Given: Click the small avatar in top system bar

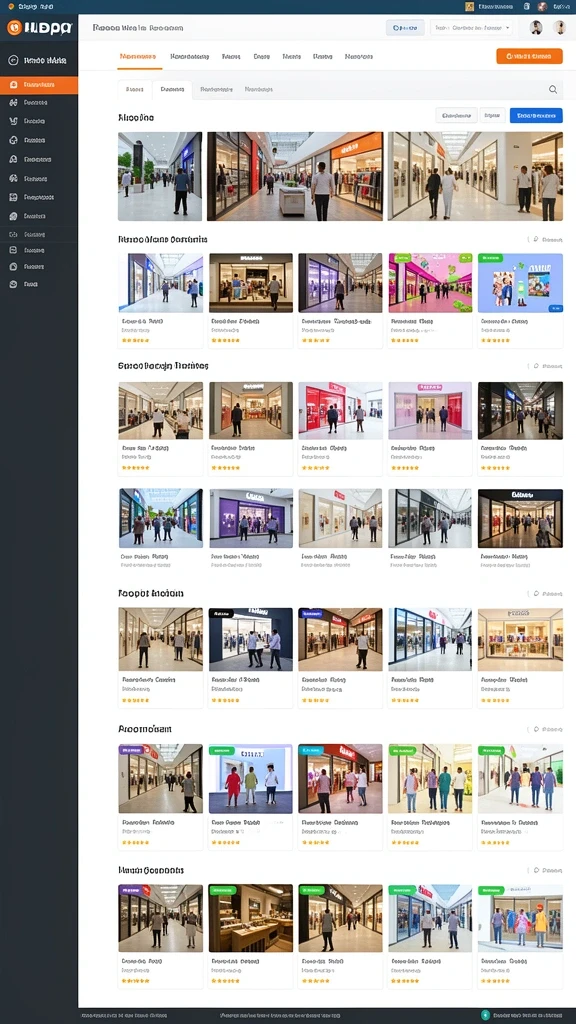Looking at the screenshot, I should (x=541, y=6).
